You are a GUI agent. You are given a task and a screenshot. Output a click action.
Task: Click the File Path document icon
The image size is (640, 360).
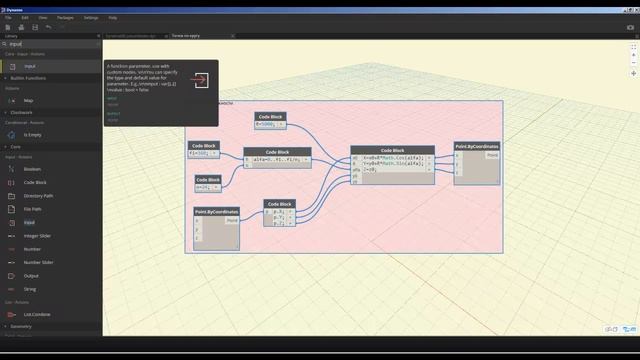point(11,209)
